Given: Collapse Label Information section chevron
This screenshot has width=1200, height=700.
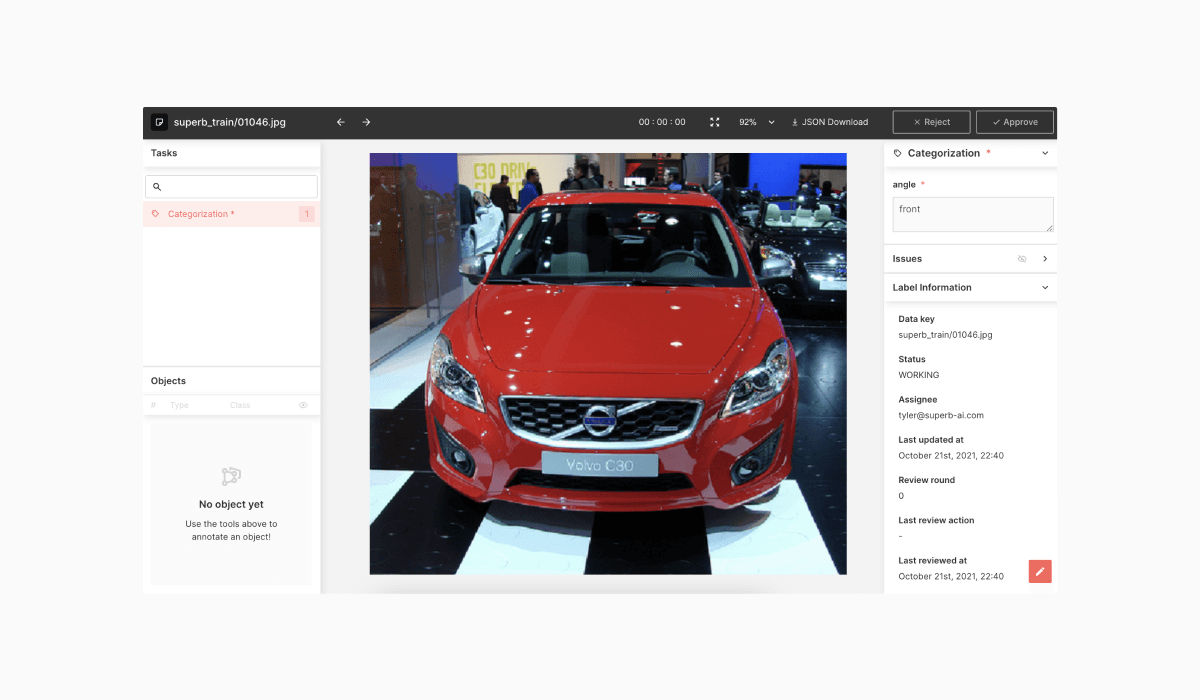Looking at the screenshot, I should 1045,288.
